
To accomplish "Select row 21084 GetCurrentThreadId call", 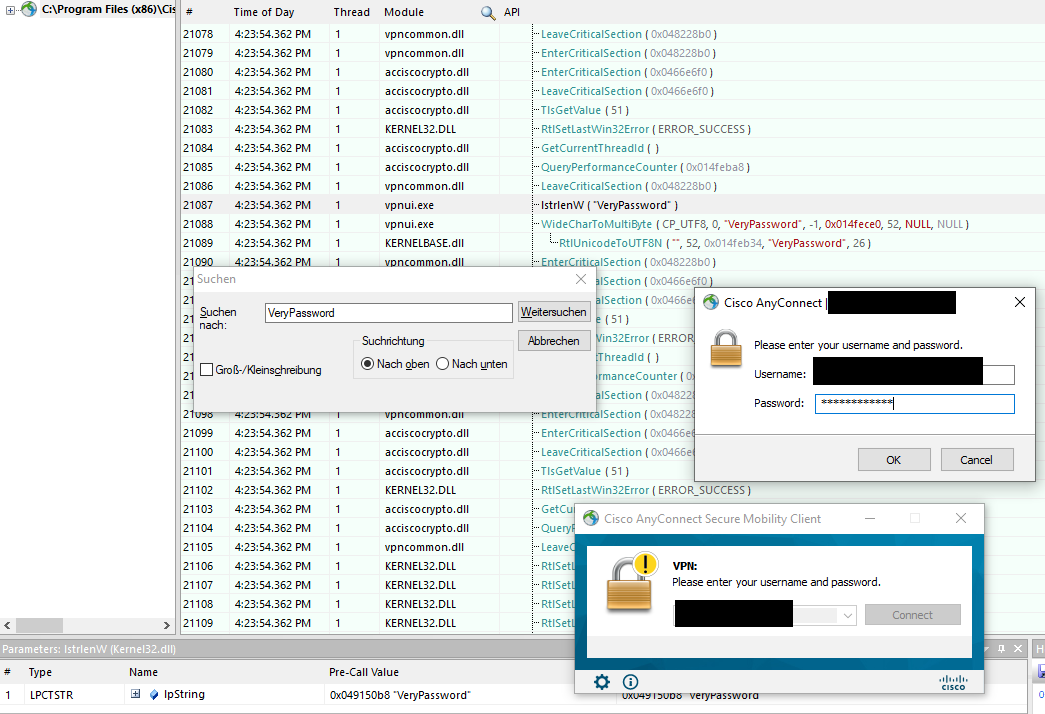I will 600,149.
